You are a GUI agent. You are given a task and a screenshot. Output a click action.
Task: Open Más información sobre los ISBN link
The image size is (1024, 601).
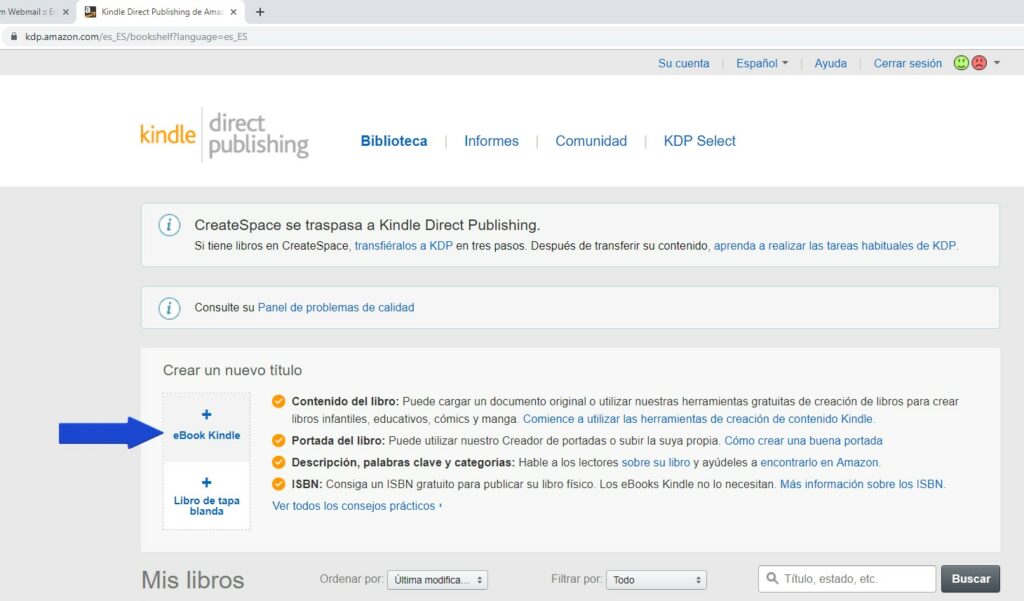click(861, 484)
